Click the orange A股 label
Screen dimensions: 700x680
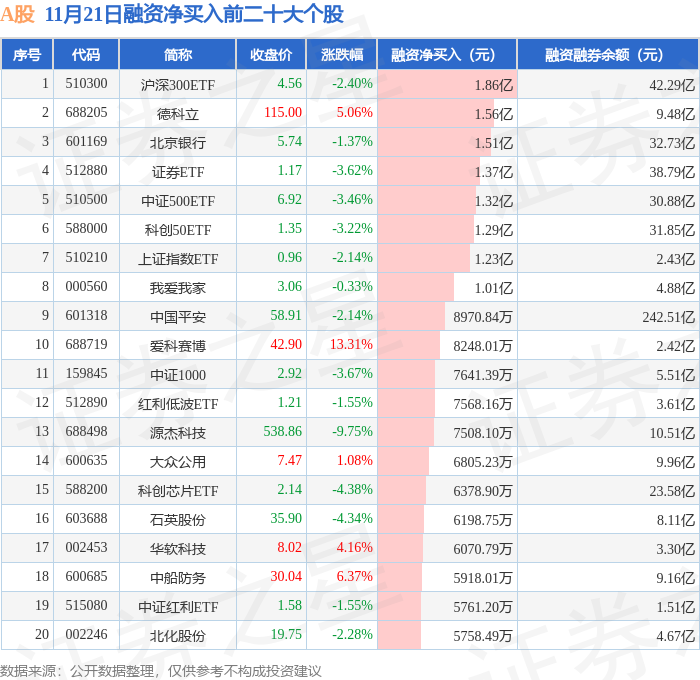(17, 14)
